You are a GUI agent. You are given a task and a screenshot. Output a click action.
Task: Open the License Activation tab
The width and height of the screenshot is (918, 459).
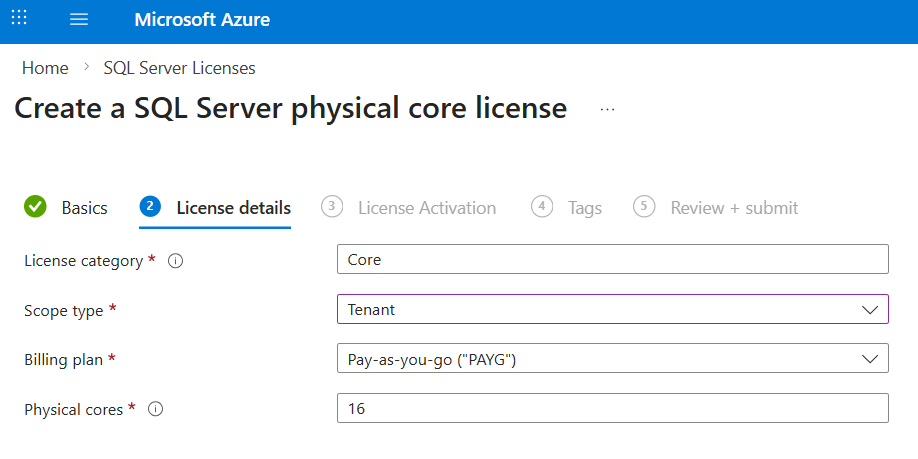pos(409,207)
